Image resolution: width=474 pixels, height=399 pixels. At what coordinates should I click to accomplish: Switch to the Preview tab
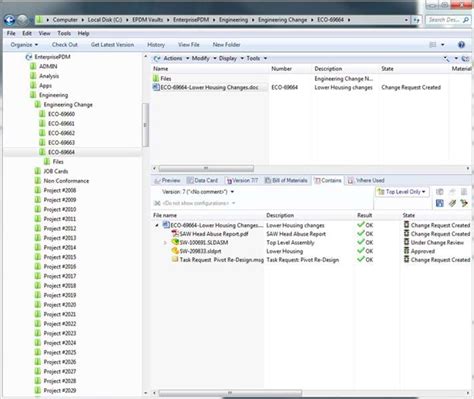coord(167,181)
